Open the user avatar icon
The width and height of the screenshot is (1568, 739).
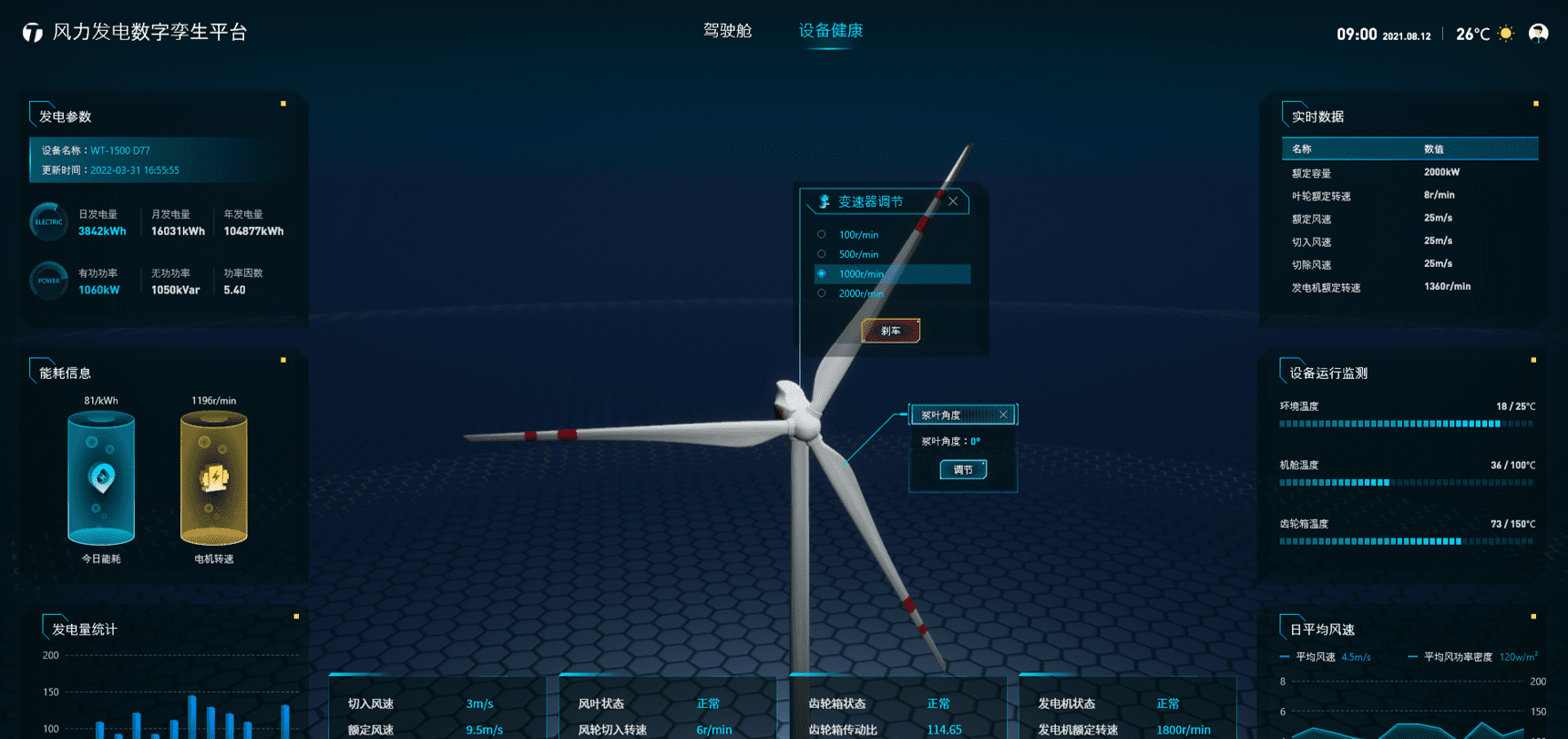pyautogui.click(x=1538, y=34)
